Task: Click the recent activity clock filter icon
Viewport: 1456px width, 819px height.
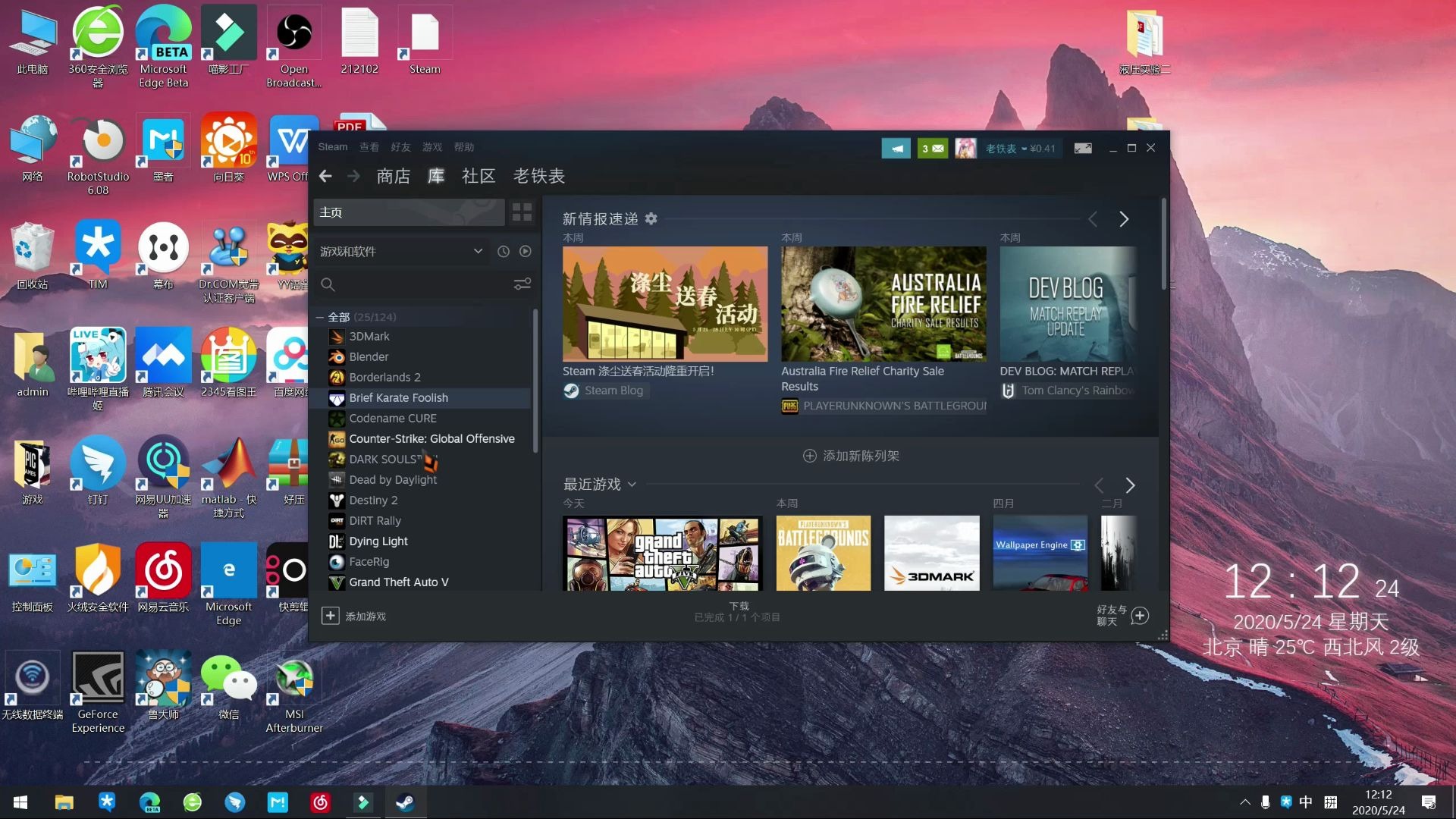Action: click(x=503, y=251)
